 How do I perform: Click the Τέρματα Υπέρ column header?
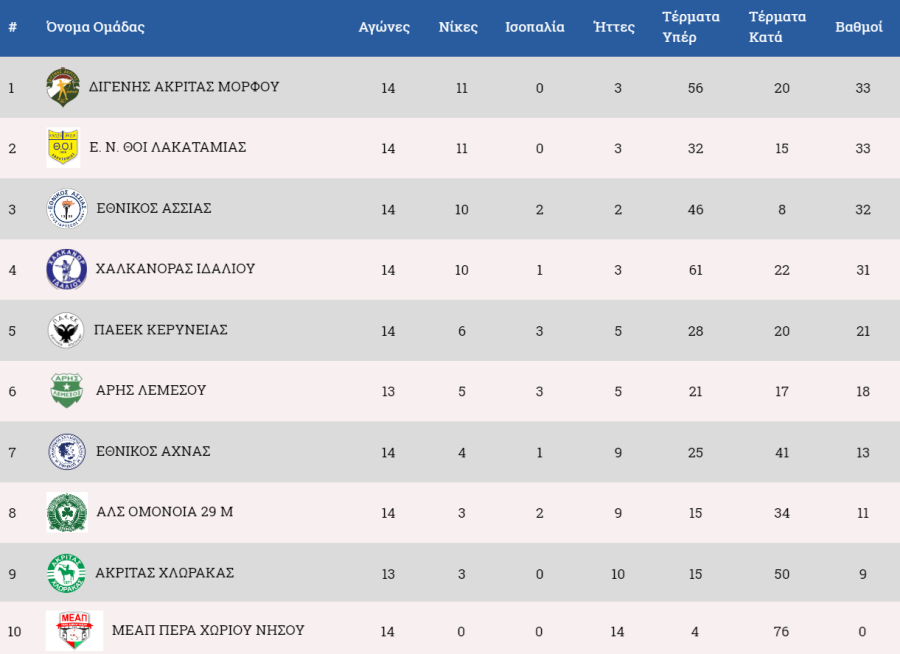point(690,27)
